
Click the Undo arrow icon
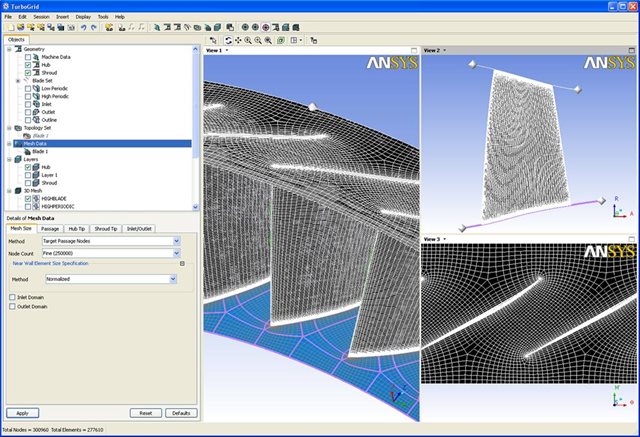(x=83, y=27)
